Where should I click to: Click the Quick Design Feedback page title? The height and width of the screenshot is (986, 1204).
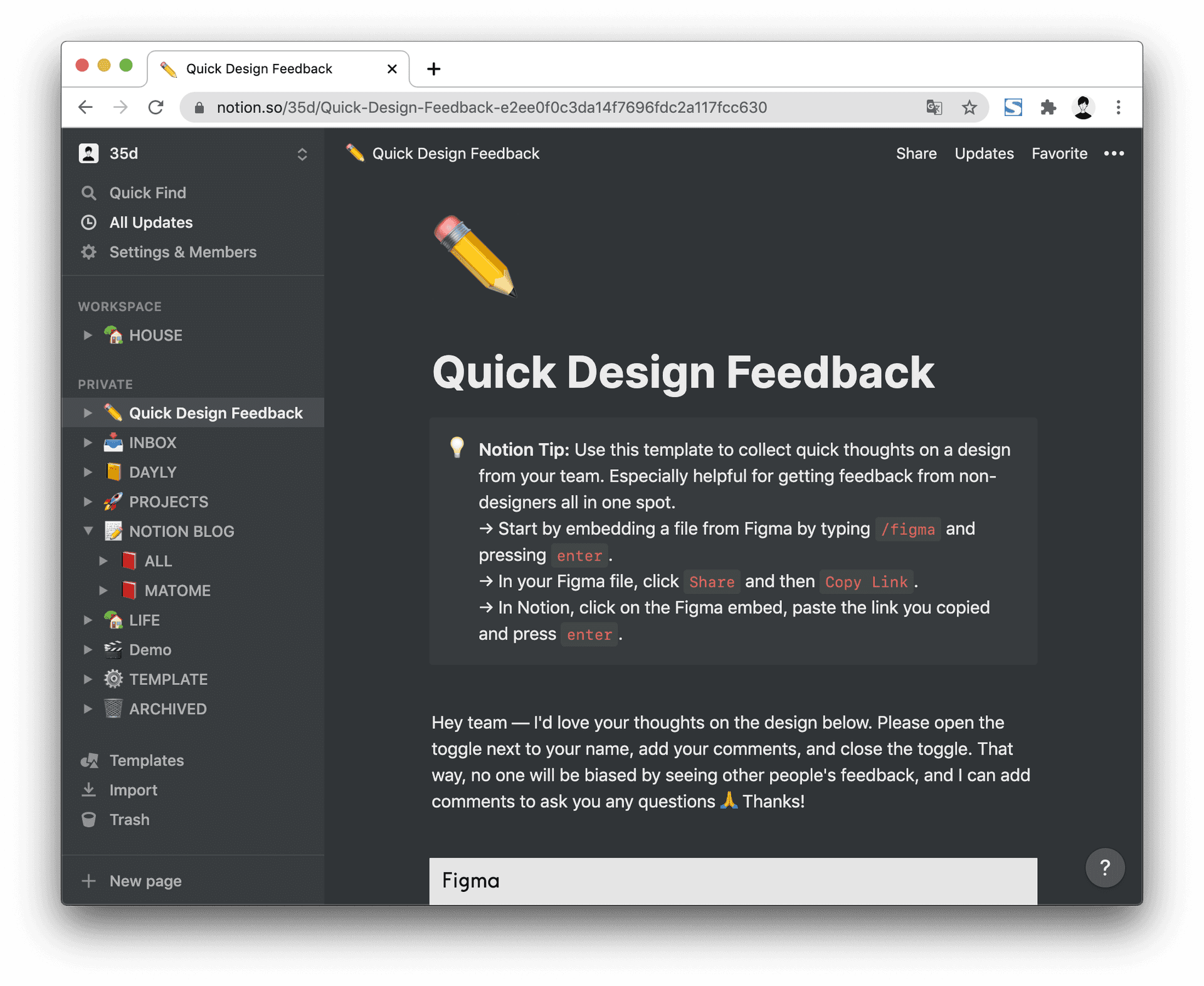(x=683, y=372)
